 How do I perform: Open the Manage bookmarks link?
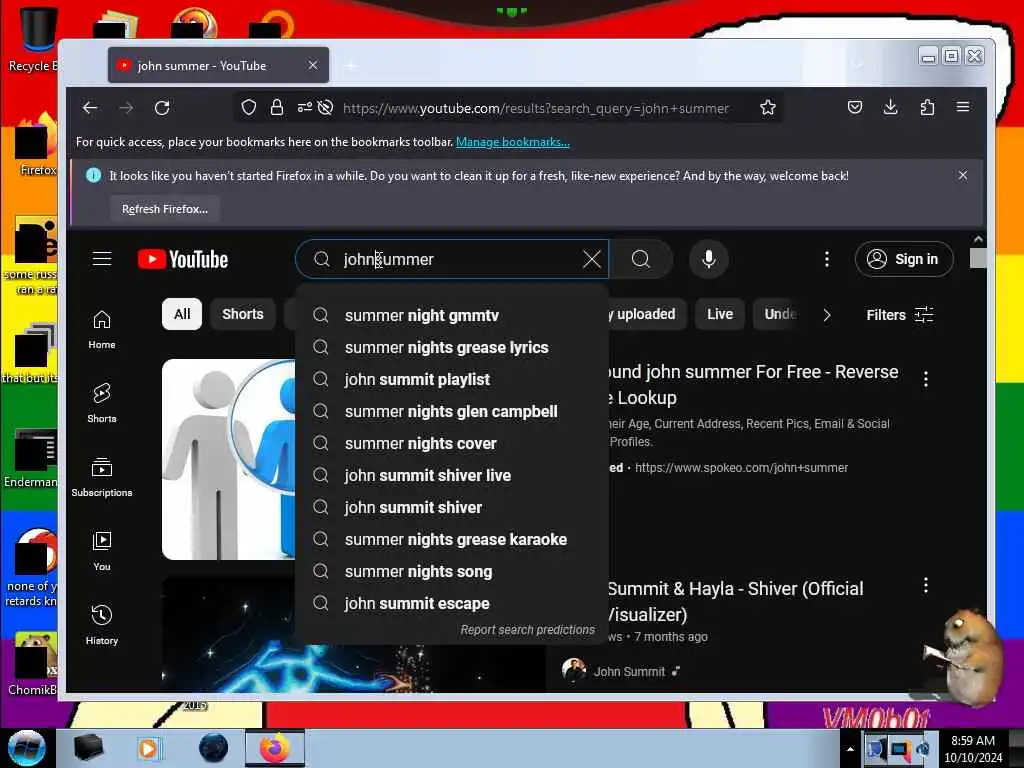coord(513,142)
